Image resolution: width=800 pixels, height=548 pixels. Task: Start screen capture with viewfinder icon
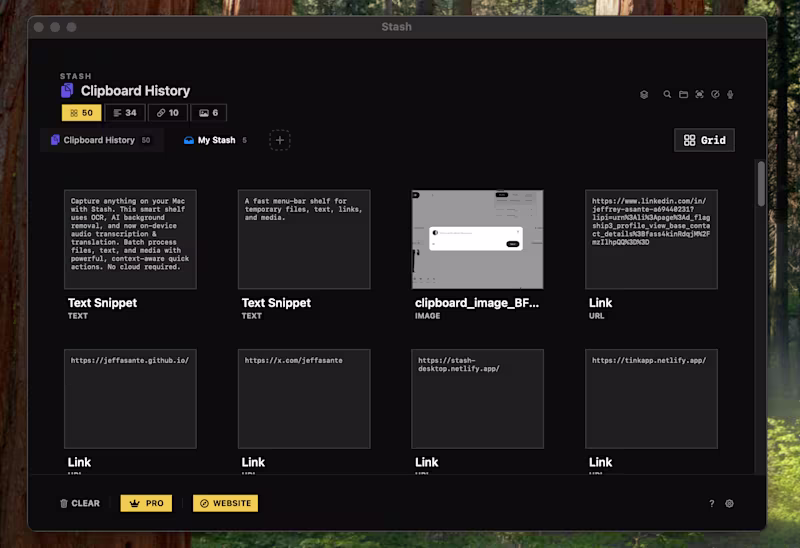(x=699, y=94)
